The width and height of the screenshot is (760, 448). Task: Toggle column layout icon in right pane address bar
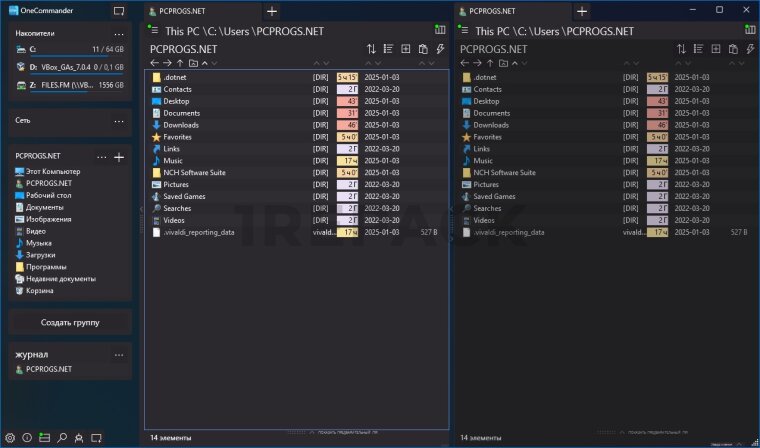(749, 30)
